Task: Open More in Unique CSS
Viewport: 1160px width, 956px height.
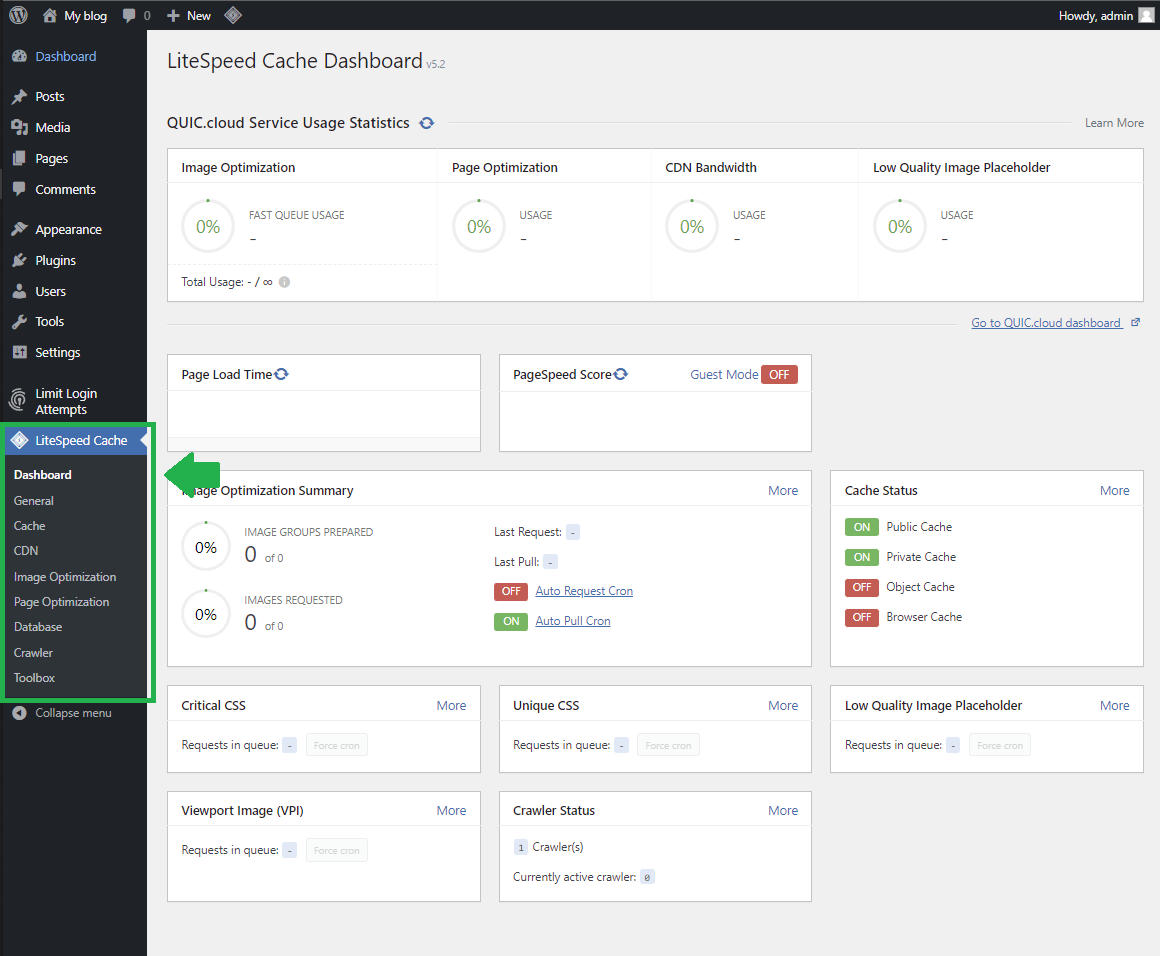Action: point(783,706)
